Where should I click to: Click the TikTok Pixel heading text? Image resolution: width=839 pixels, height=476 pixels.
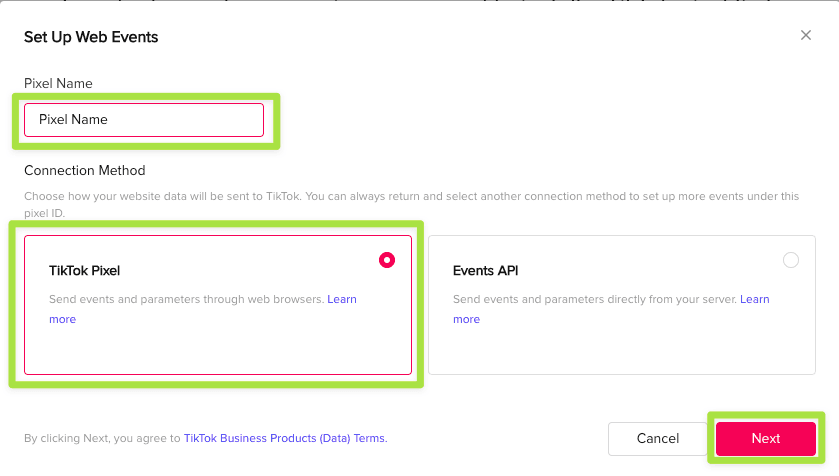click(84, 270)
